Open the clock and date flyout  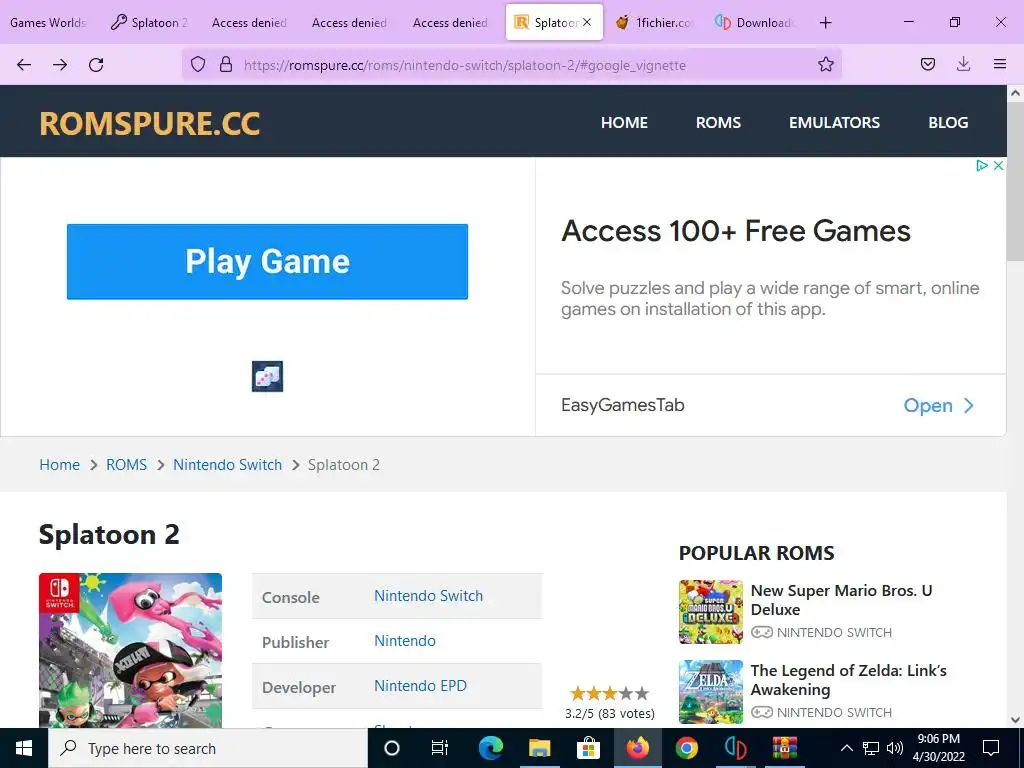click(x=938, y=748)
